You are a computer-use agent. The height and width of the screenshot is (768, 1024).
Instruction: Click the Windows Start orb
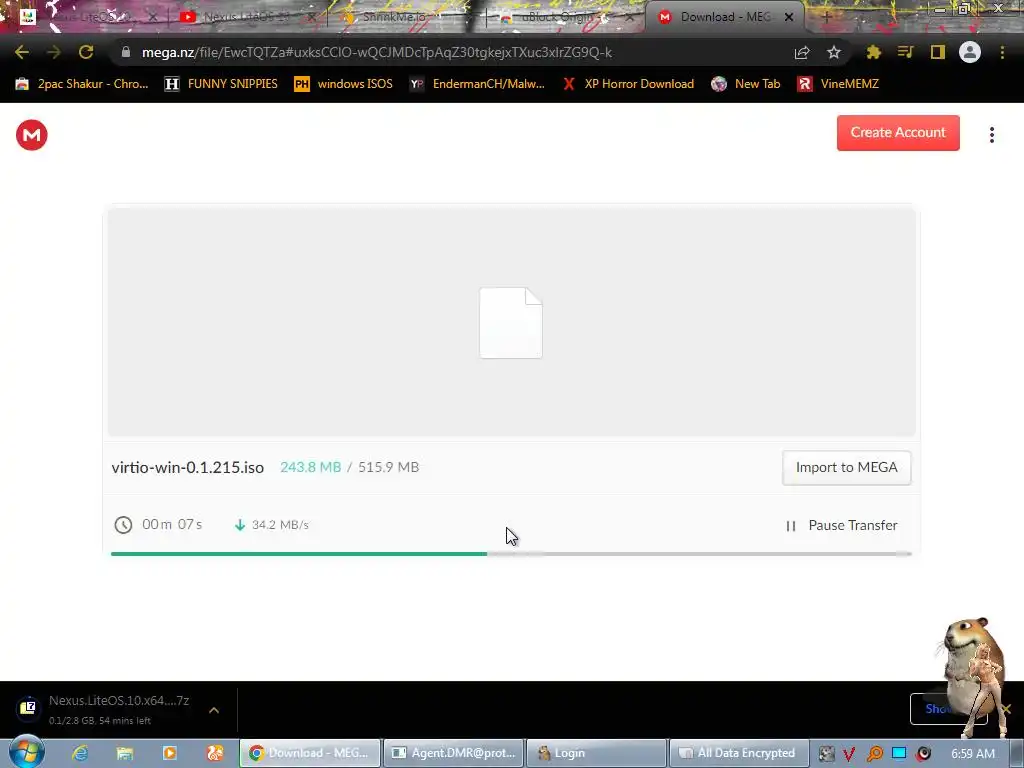[x=27, y=751]
